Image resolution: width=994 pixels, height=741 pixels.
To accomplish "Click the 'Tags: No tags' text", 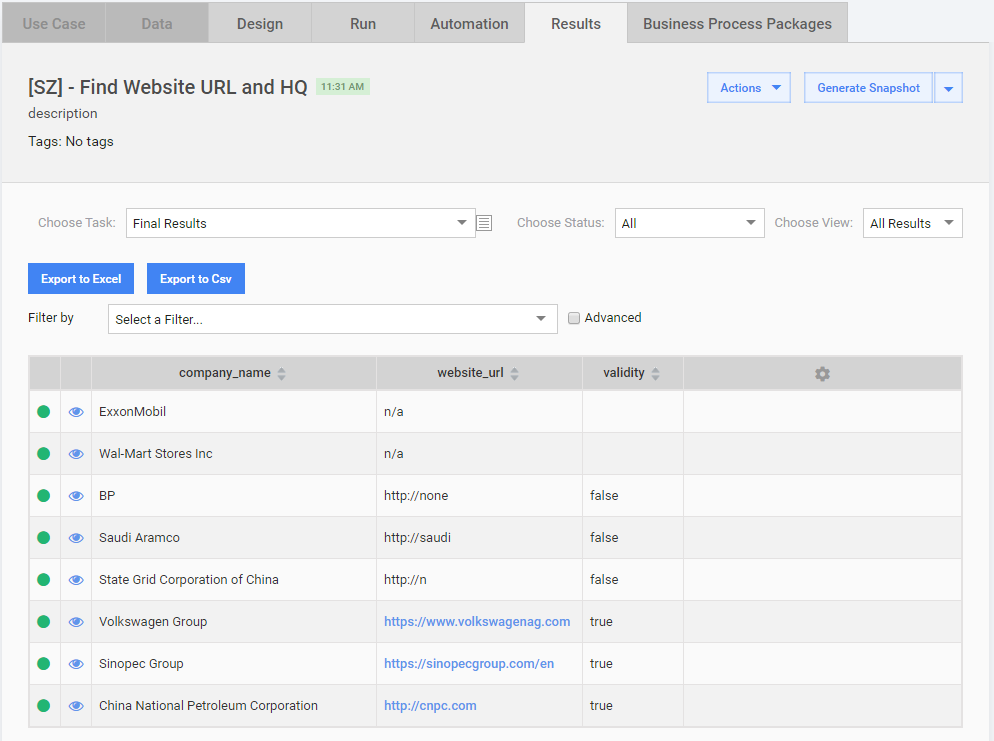I will point(71,141).
